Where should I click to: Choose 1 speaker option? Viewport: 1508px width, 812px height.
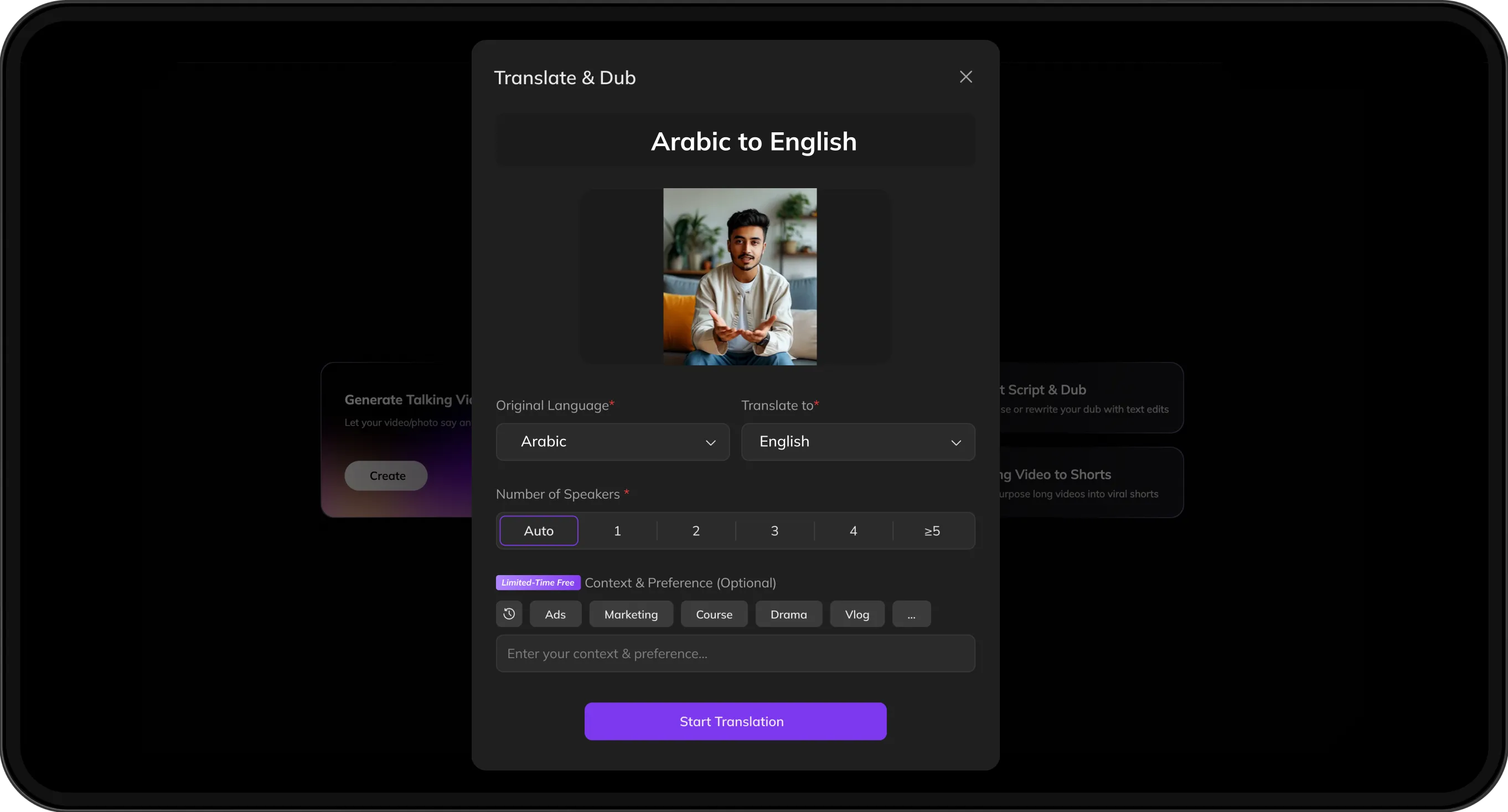[617, 530]
